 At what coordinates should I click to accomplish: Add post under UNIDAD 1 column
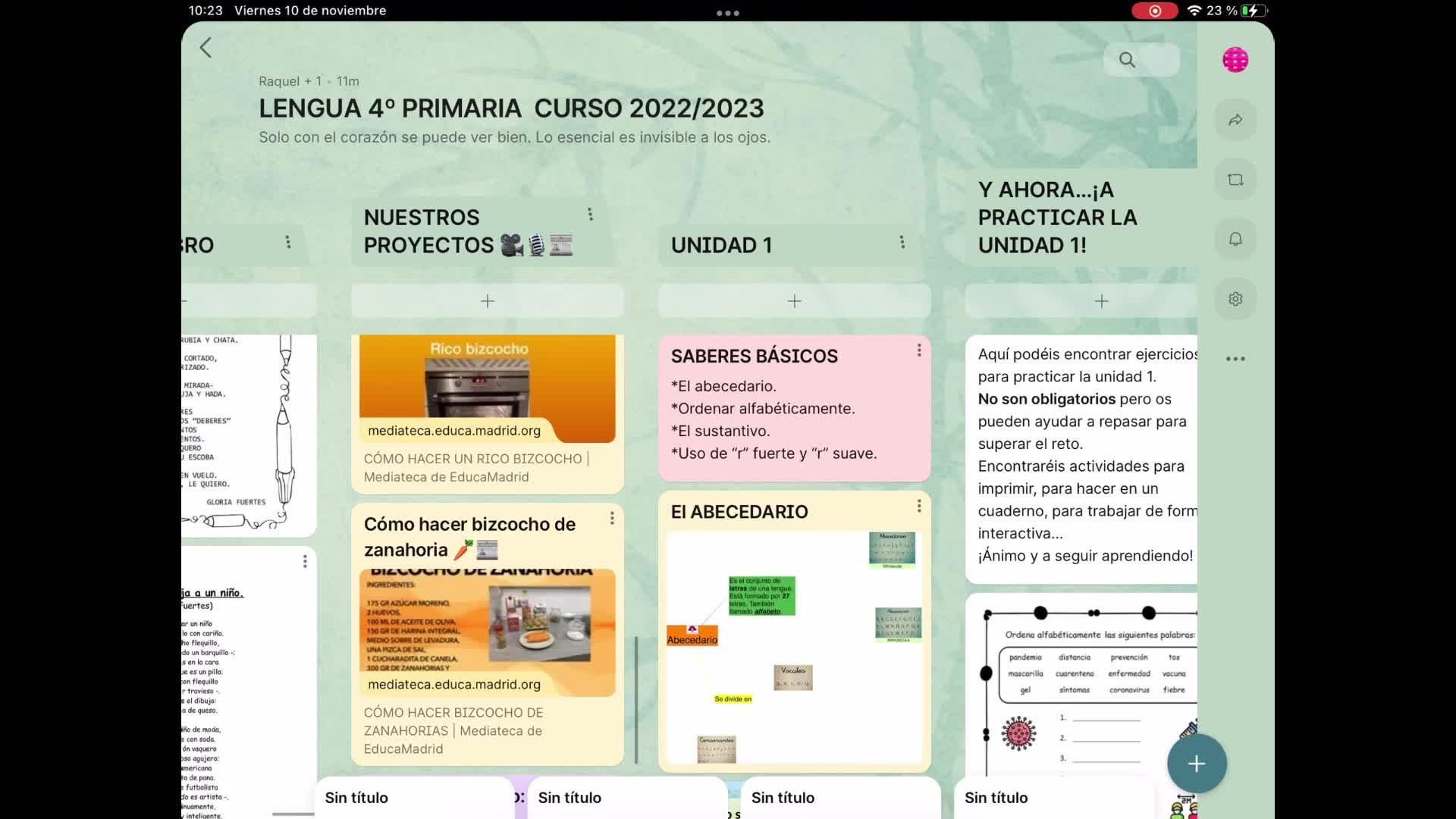click(794, 301)
